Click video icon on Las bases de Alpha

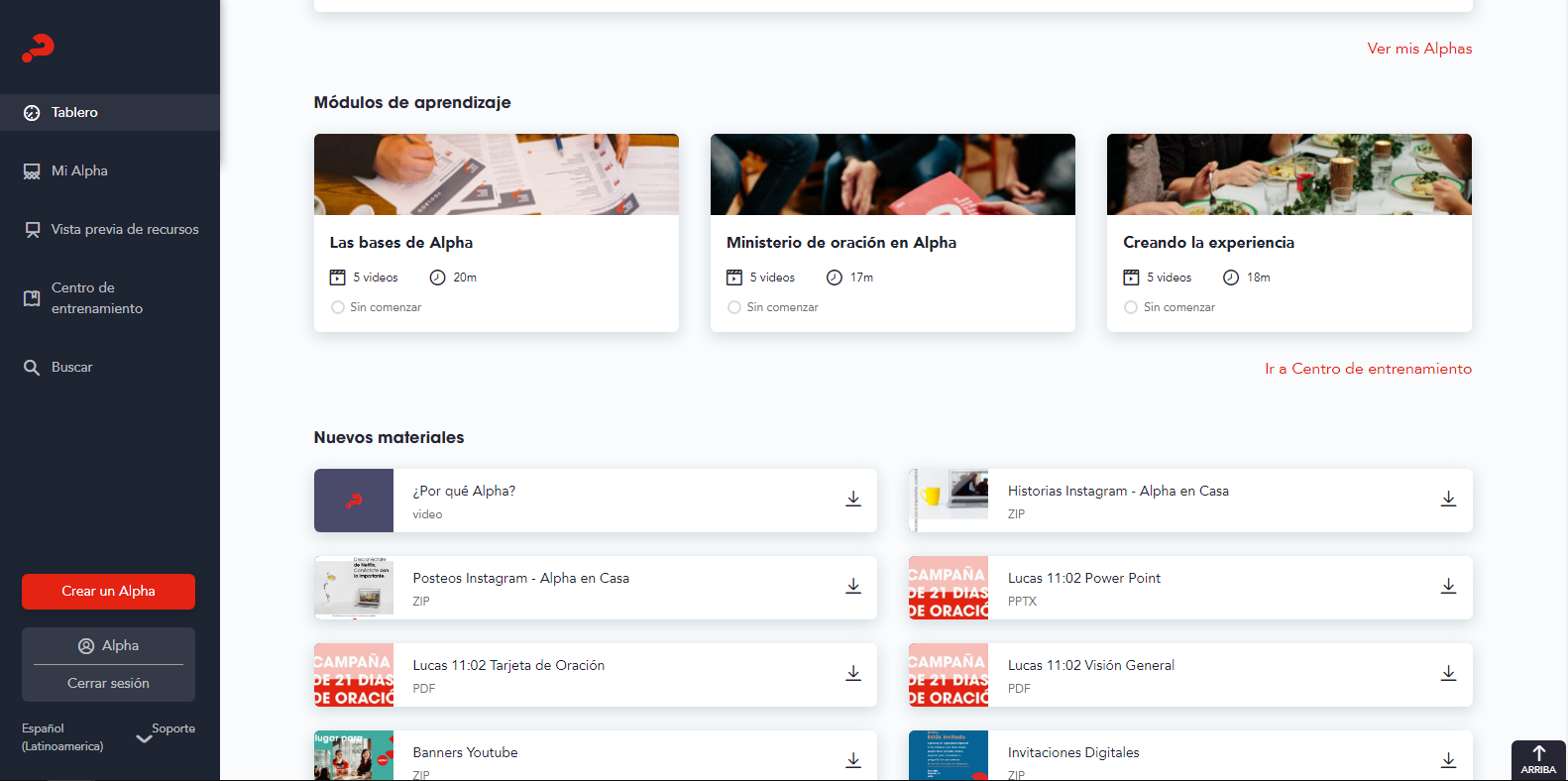(338, 278)
